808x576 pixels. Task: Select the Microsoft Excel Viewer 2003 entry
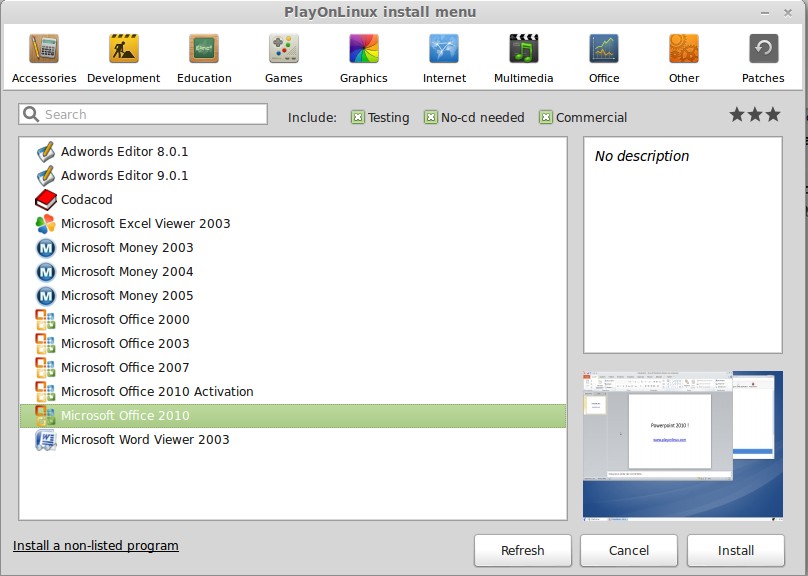click(x=293, y=224)
